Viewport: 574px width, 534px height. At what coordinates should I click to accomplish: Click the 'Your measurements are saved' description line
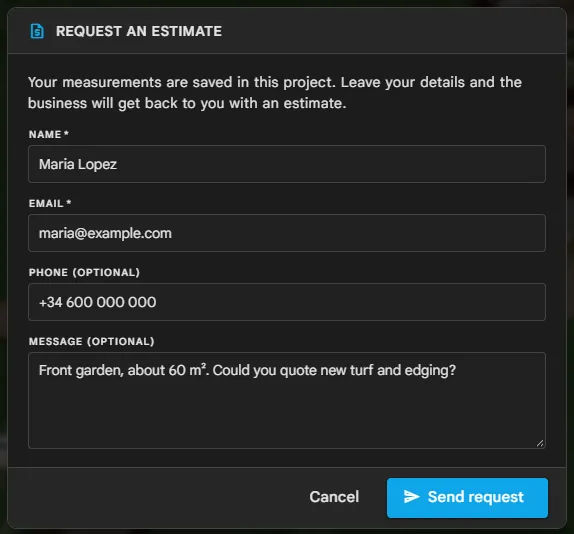point(275,82)
